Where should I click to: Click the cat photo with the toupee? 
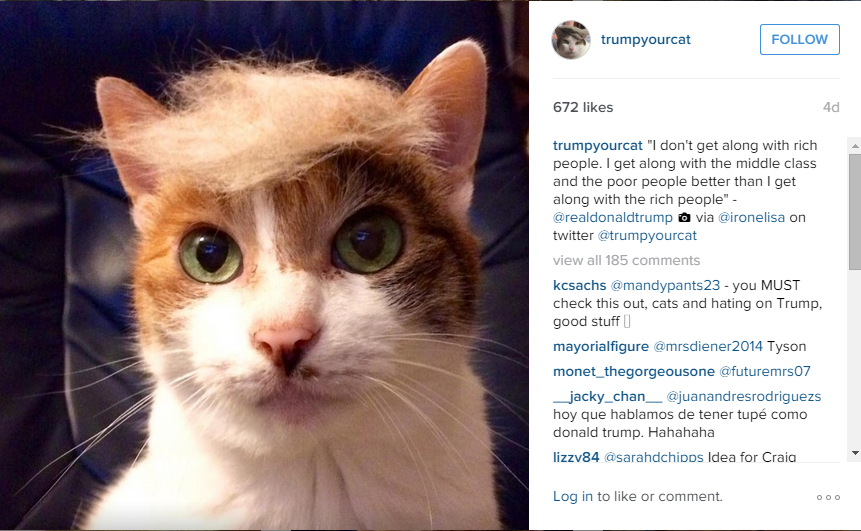click(264, 265)
